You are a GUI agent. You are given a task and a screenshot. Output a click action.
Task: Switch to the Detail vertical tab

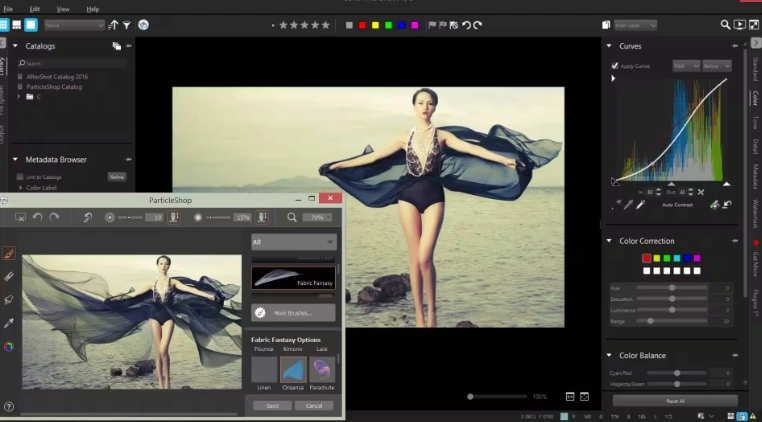[x=755, y=147]
